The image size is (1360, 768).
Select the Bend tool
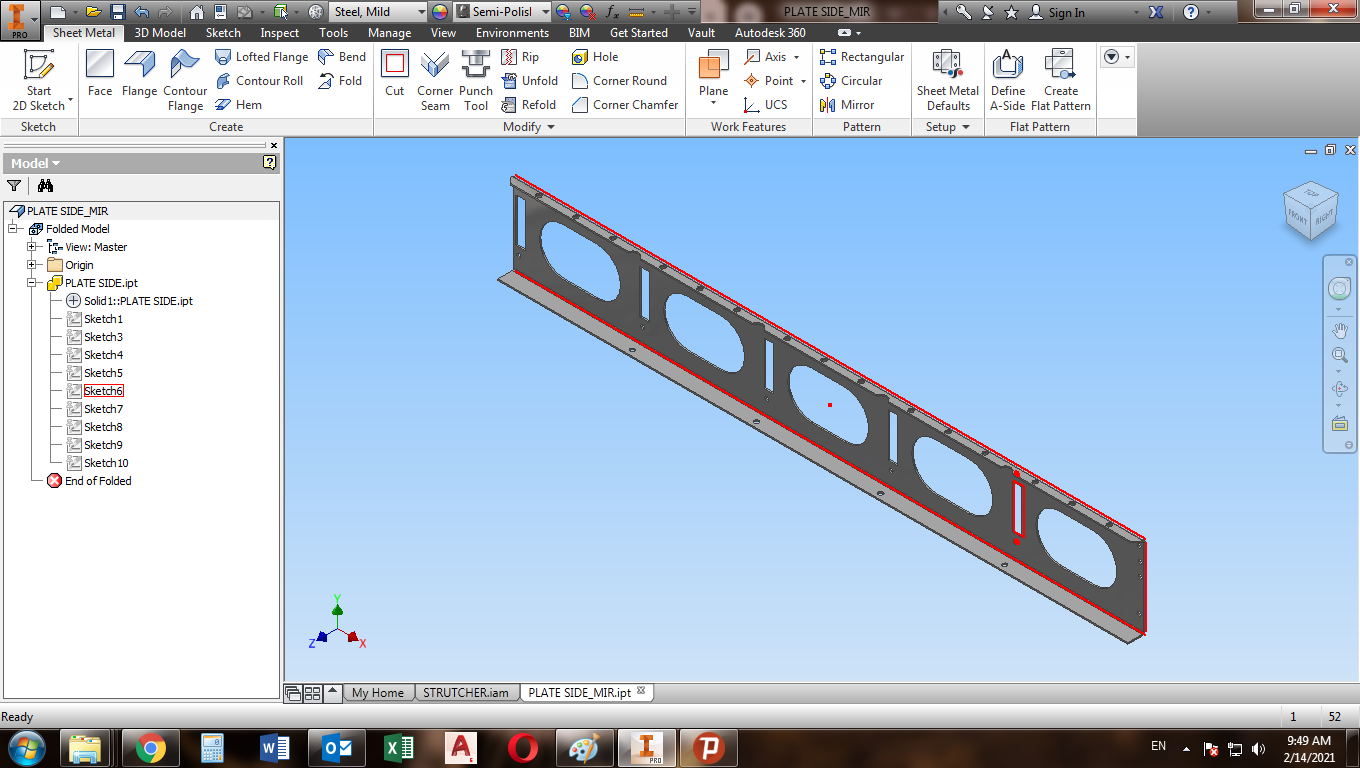[342, 57]
